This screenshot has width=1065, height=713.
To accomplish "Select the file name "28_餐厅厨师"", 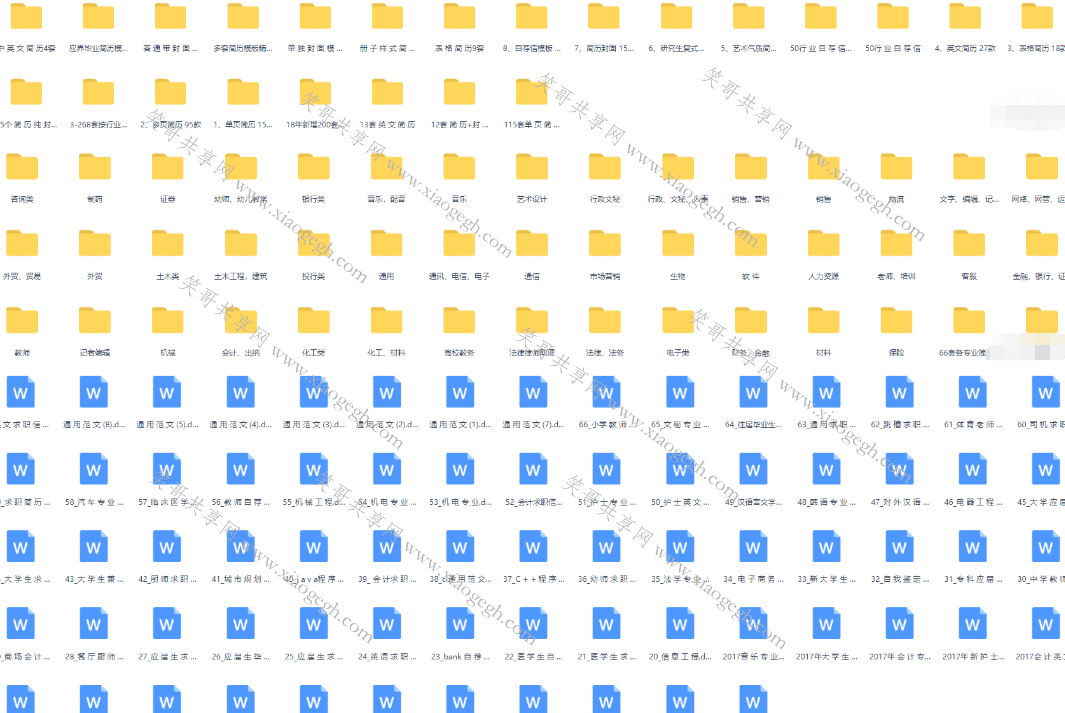I will [x=94, y=657].
